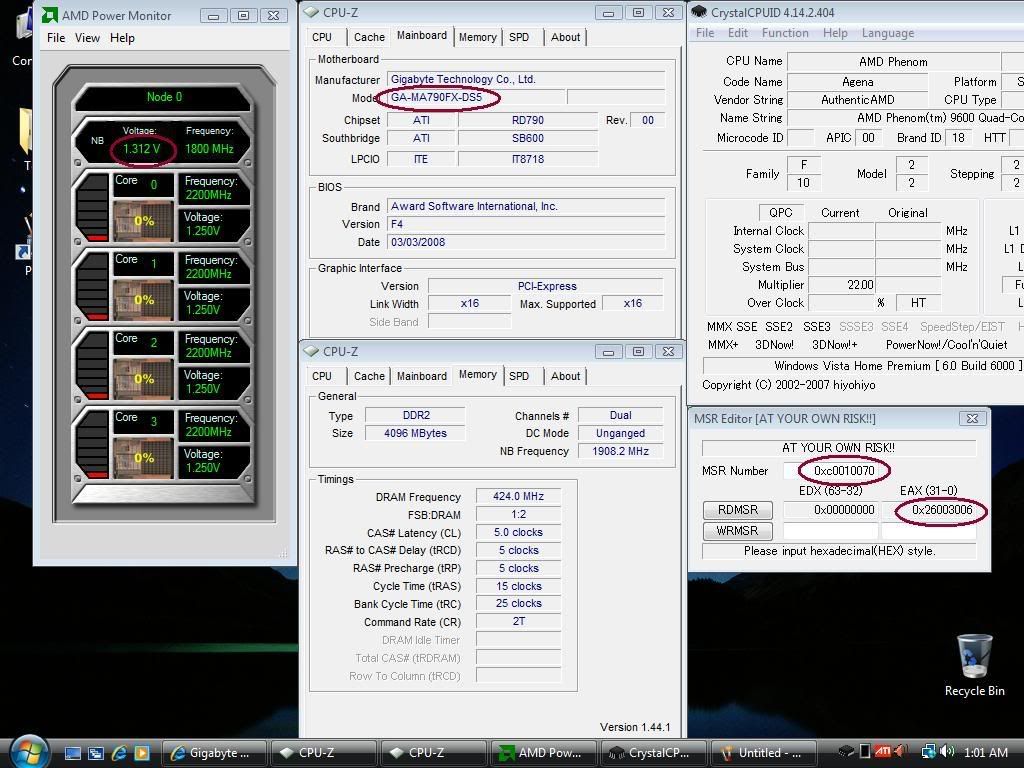
Task: Click the Memory Size 4096 MBytes value
Action: tap(415, 433)
